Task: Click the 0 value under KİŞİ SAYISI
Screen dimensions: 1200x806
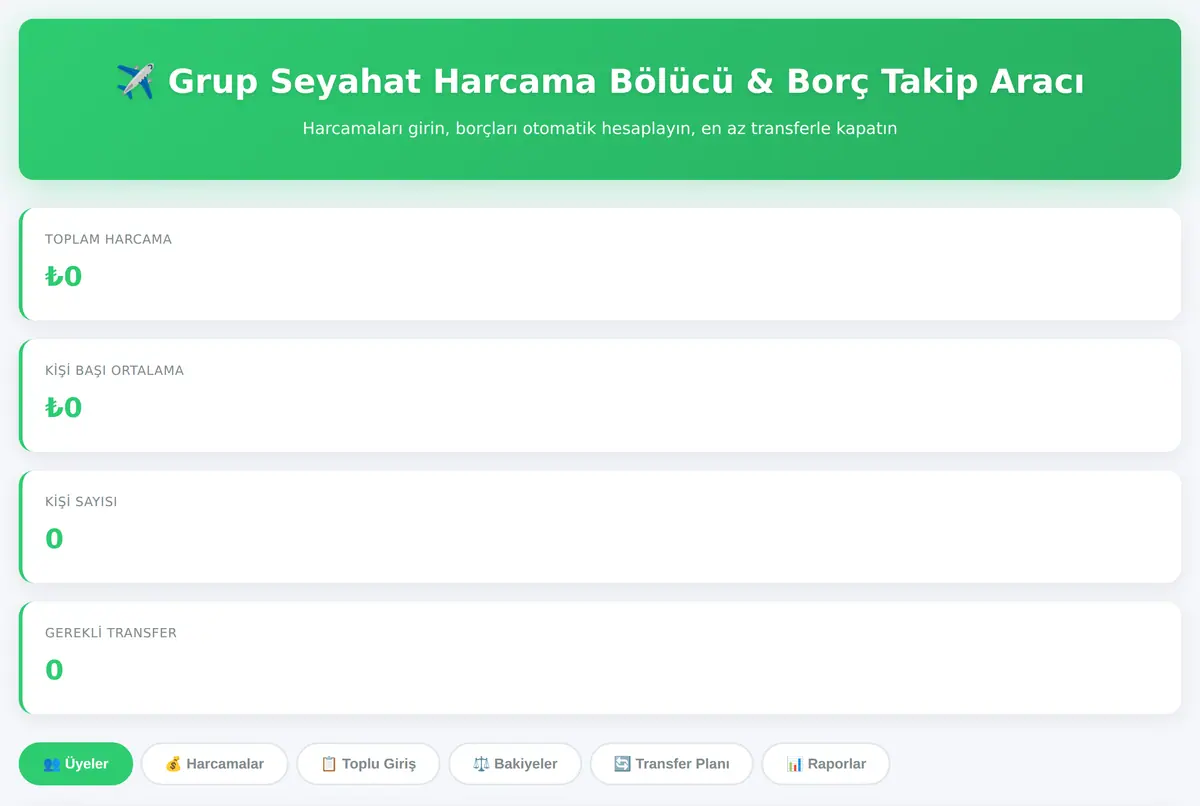Action: click(54, 539)
